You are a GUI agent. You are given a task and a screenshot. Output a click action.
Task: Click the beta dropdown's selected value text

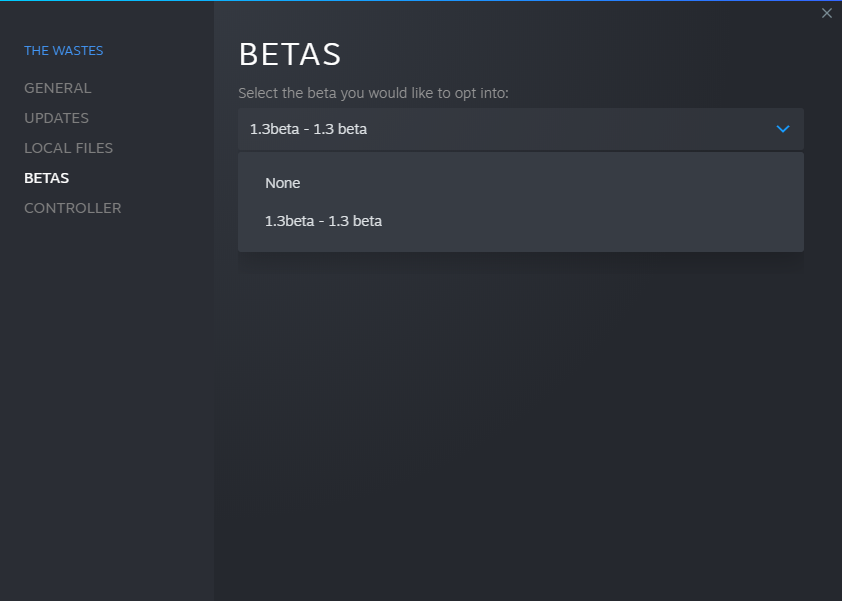tap(308, 129)
